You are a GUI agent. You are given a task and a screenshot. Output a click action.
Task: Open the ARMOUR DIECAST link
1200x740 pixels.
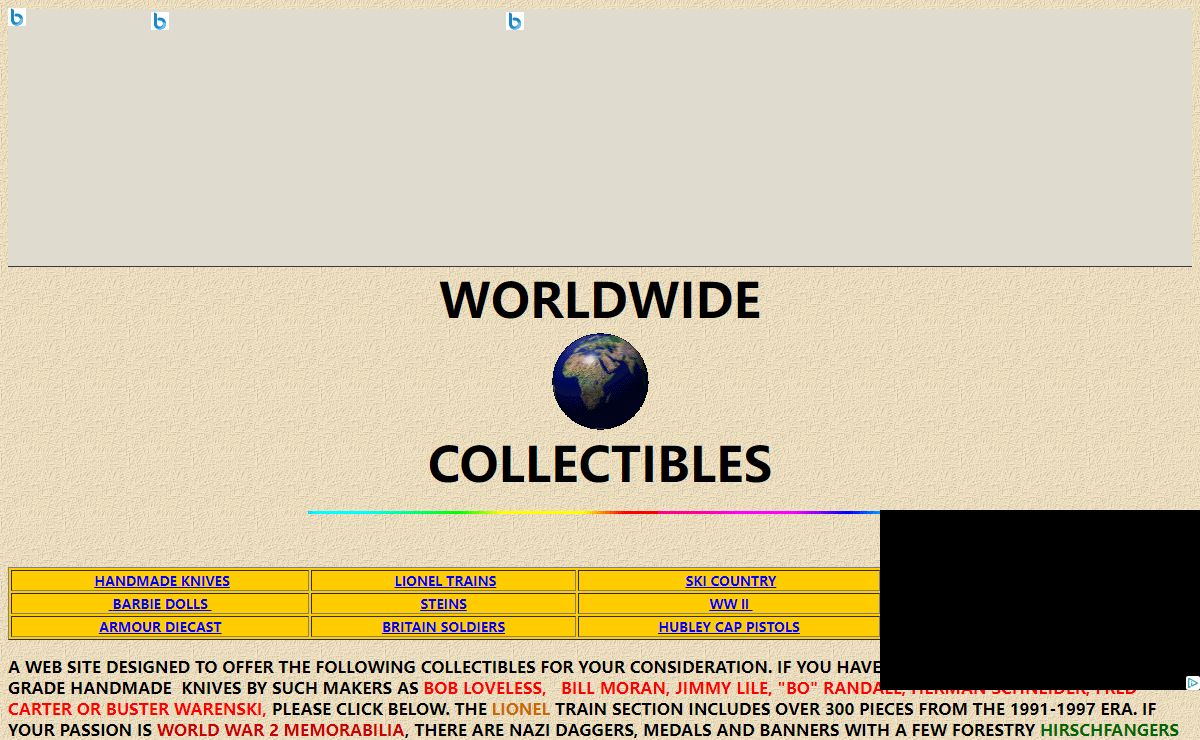(x=160, y=627)
